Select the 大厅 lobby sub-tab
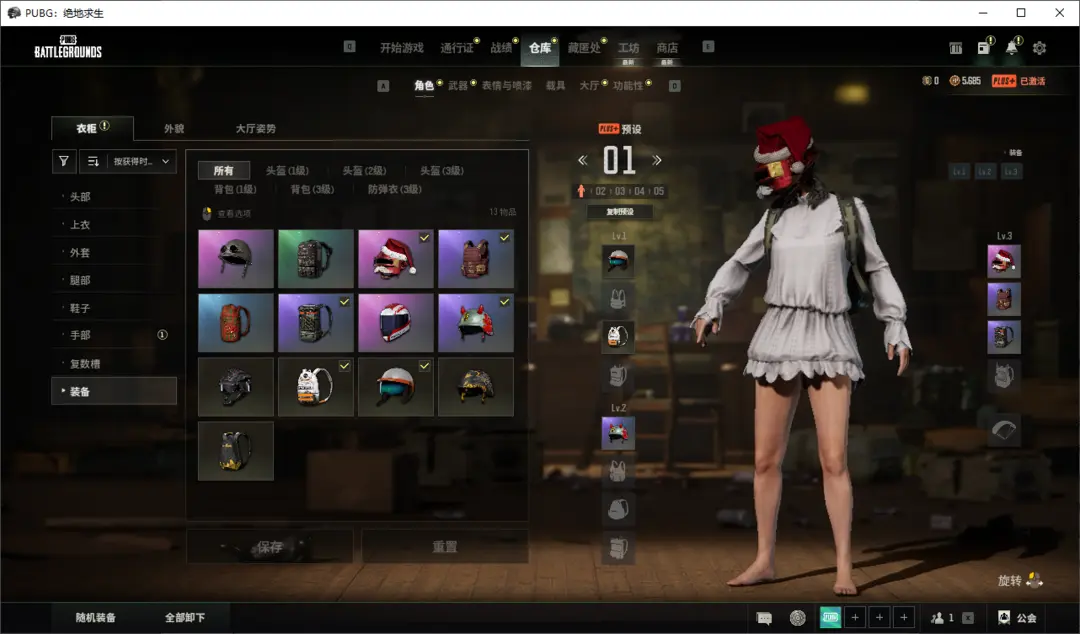Screen dimensions: 1080x634 pyautogui.click(x=589, y=85)
